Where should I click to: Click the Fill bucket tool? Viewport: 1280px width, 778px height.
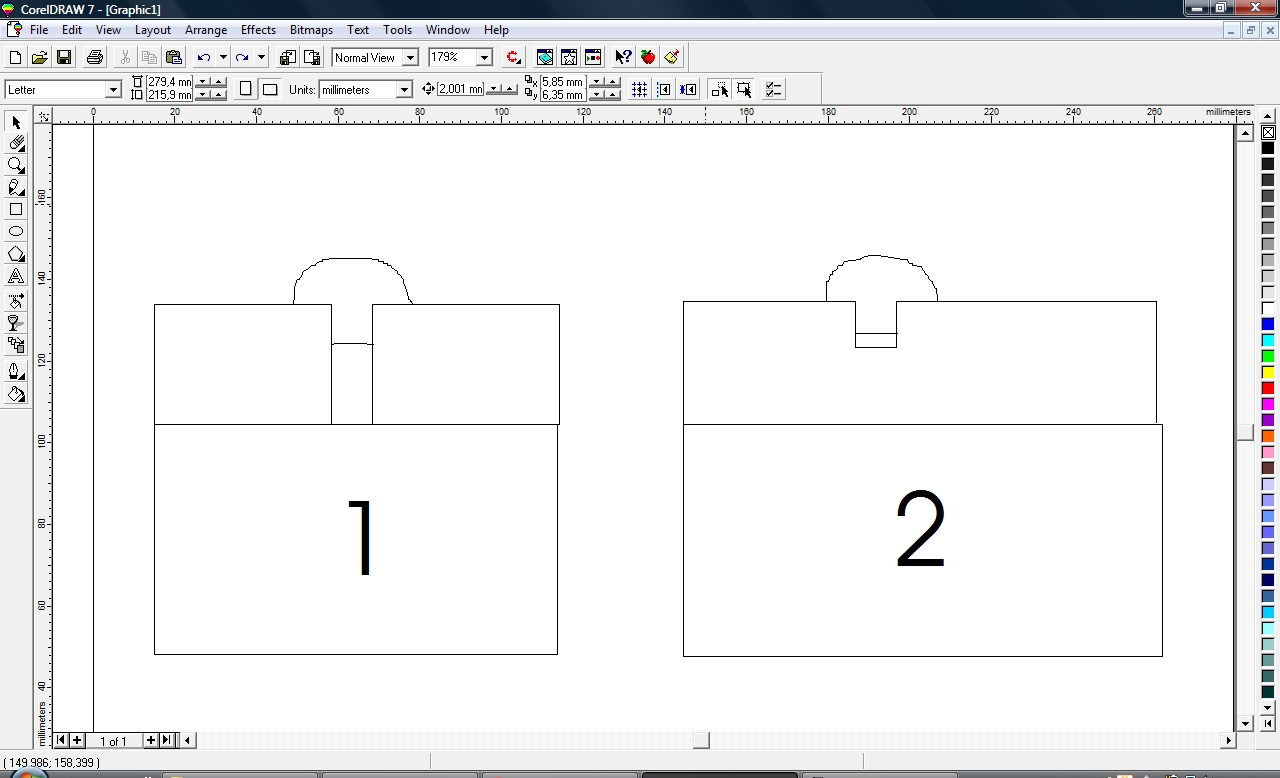(x=16, y=395)
